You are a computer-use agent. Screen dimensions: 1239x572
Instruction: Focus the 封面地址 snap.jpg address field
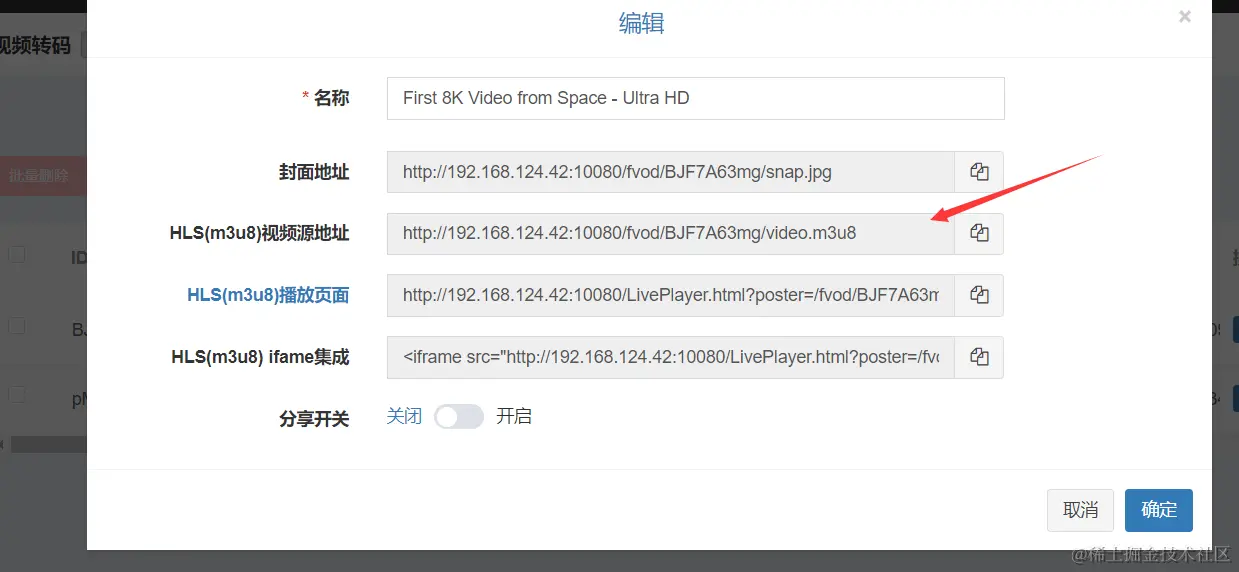[671, 172]
